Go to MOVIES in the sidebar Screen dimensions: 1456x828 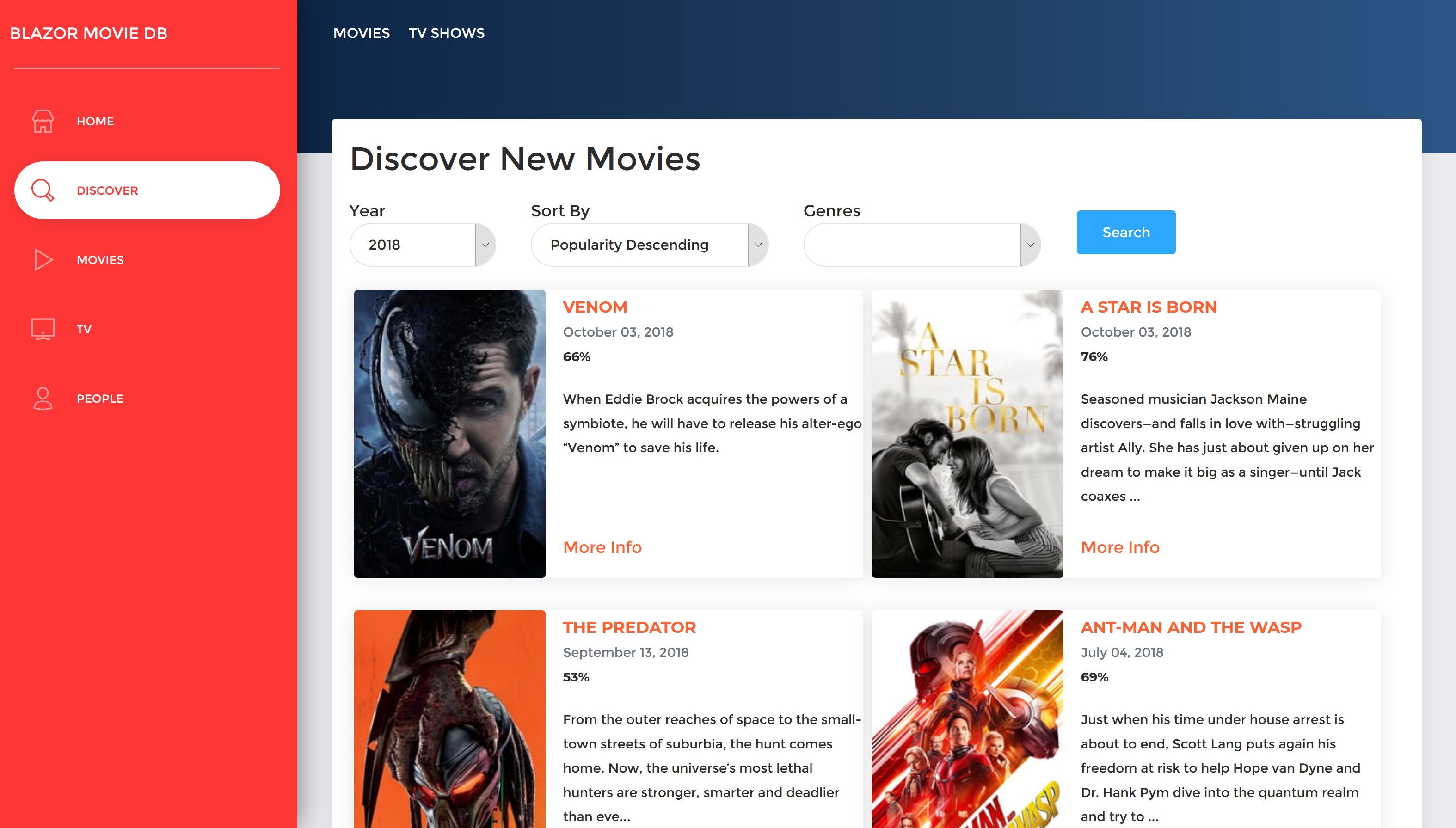[x=147, y=260]
